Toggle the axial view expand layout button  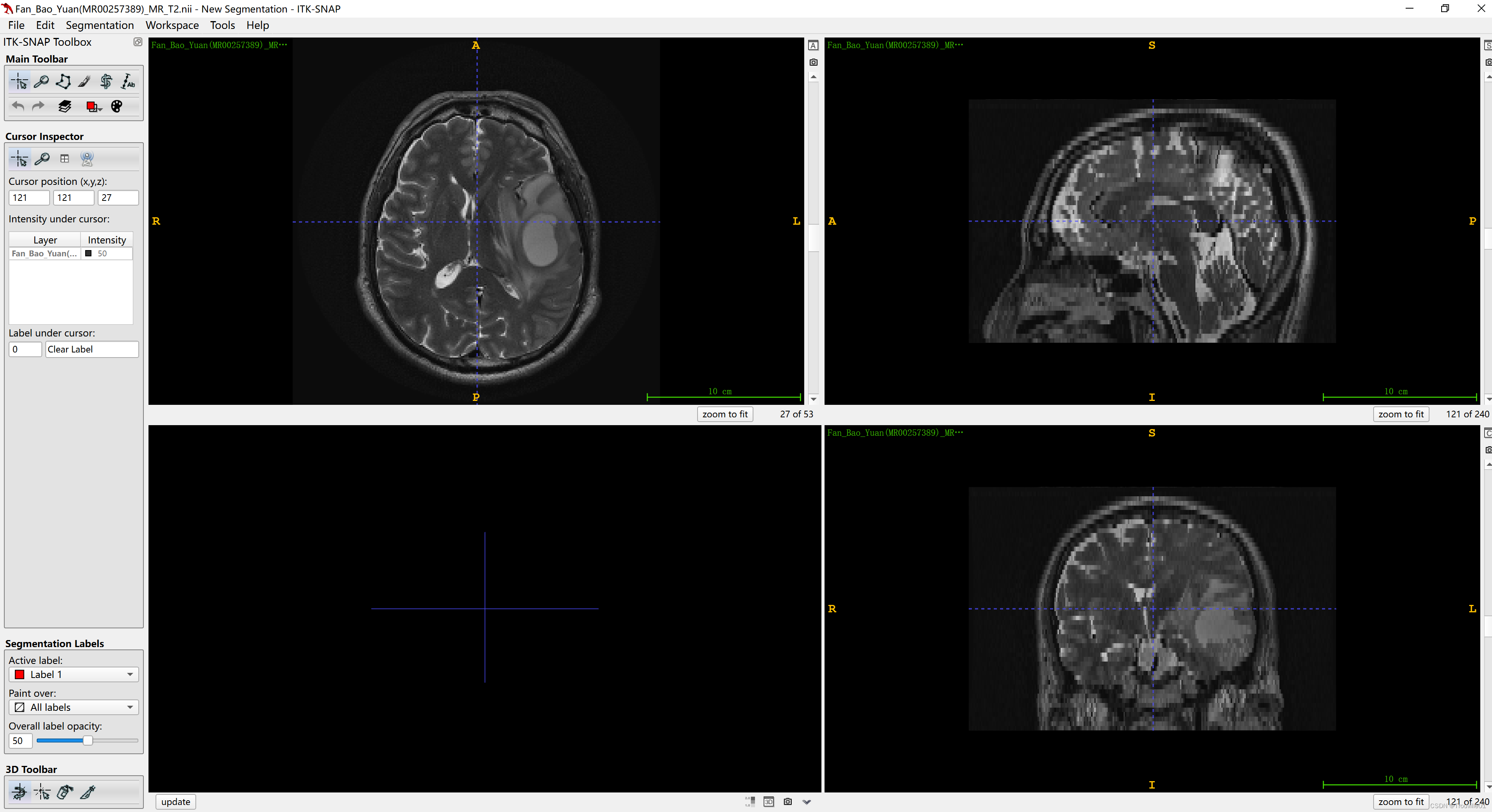[x=813, y=45]
